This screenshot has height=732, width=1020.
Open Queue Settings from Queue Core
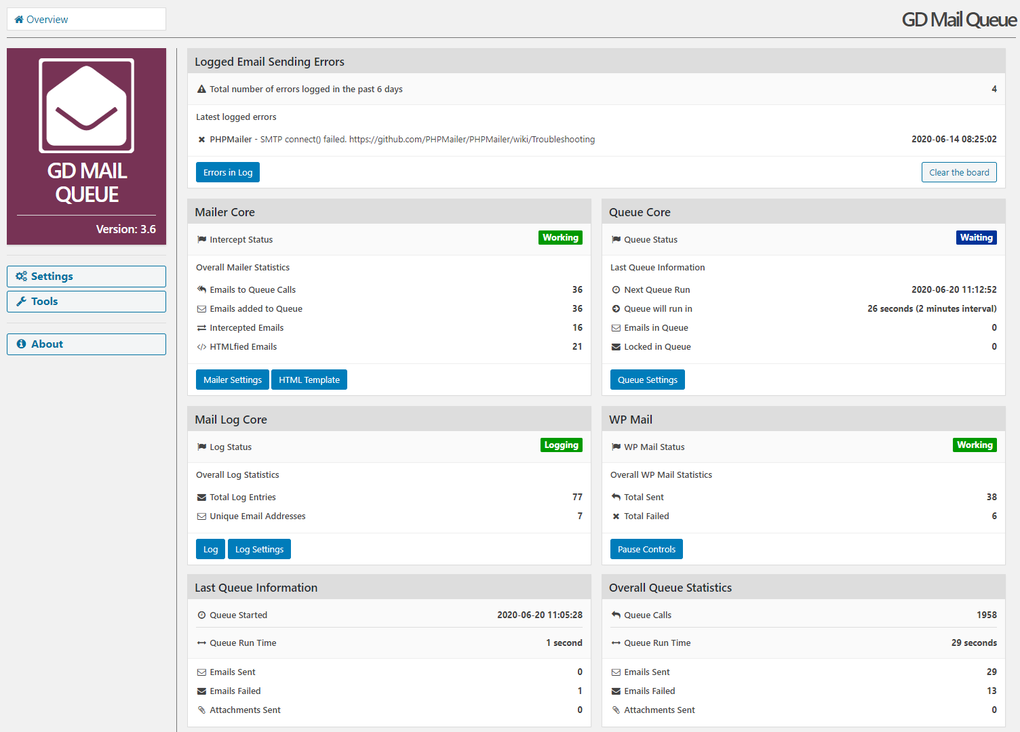648,379
